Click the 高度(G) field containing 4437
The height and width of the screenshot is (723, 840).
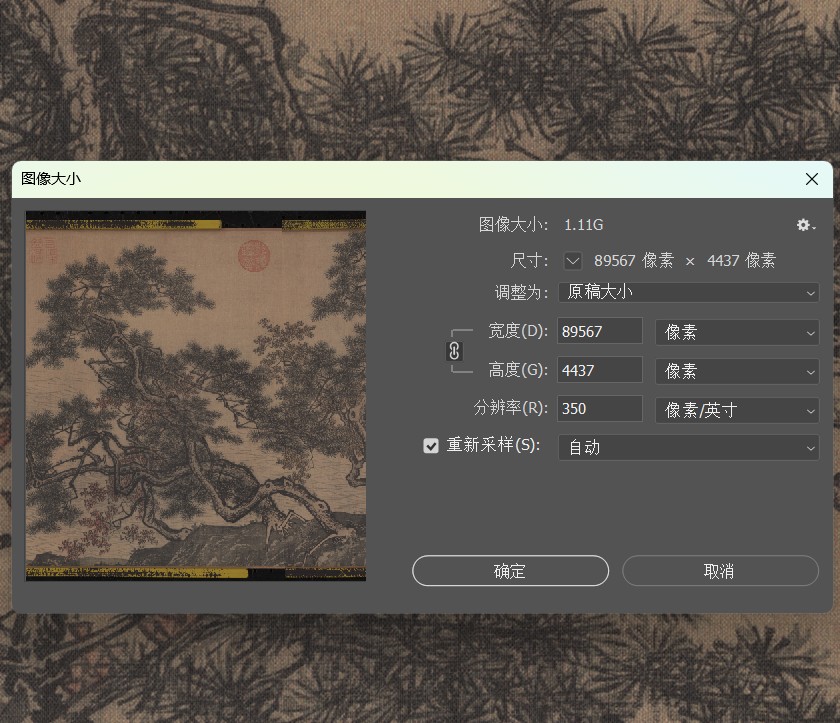tap(600, 370)
